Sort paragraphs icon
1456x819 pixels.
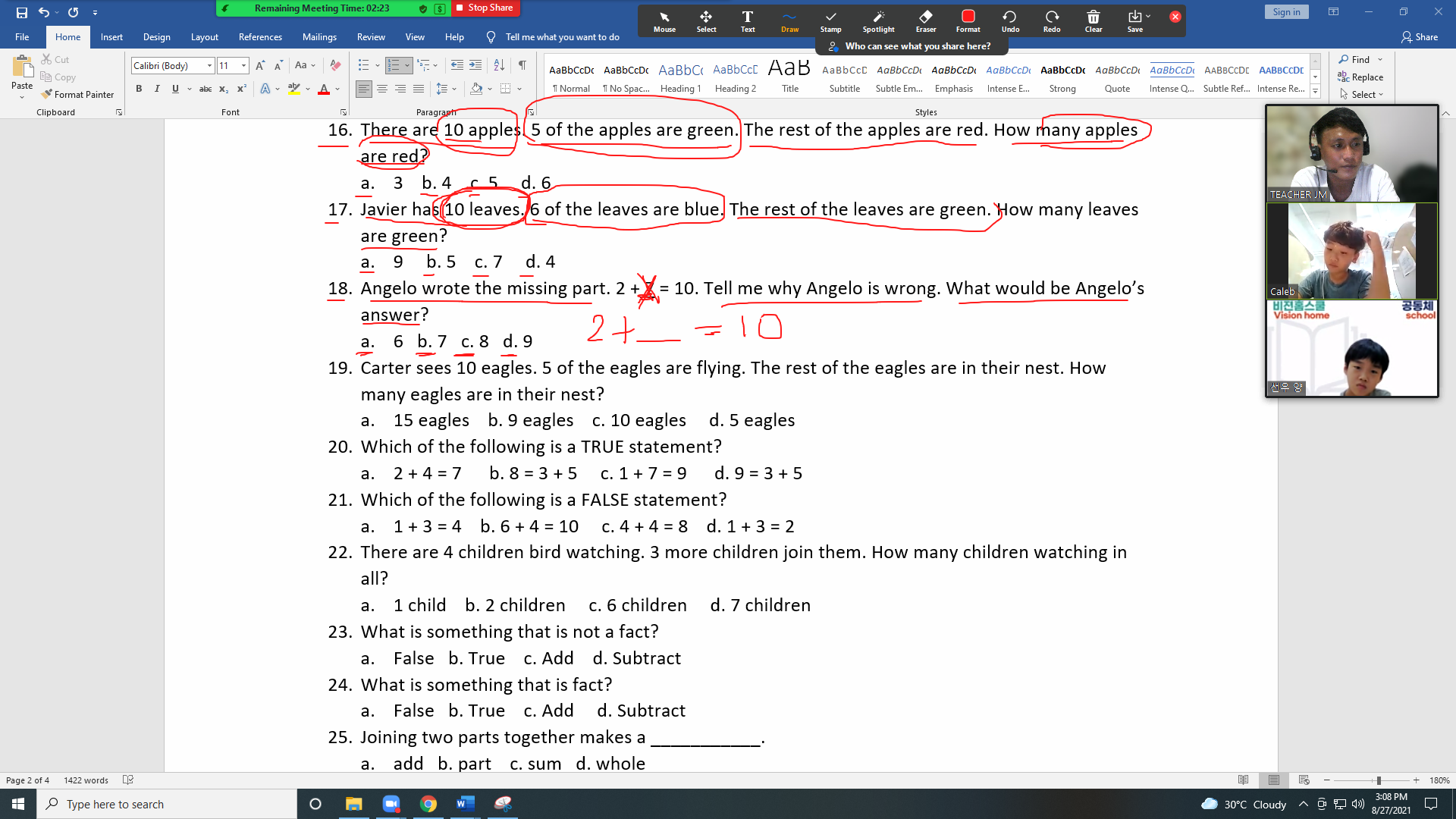pyautogui.click(x=499, y=65)
